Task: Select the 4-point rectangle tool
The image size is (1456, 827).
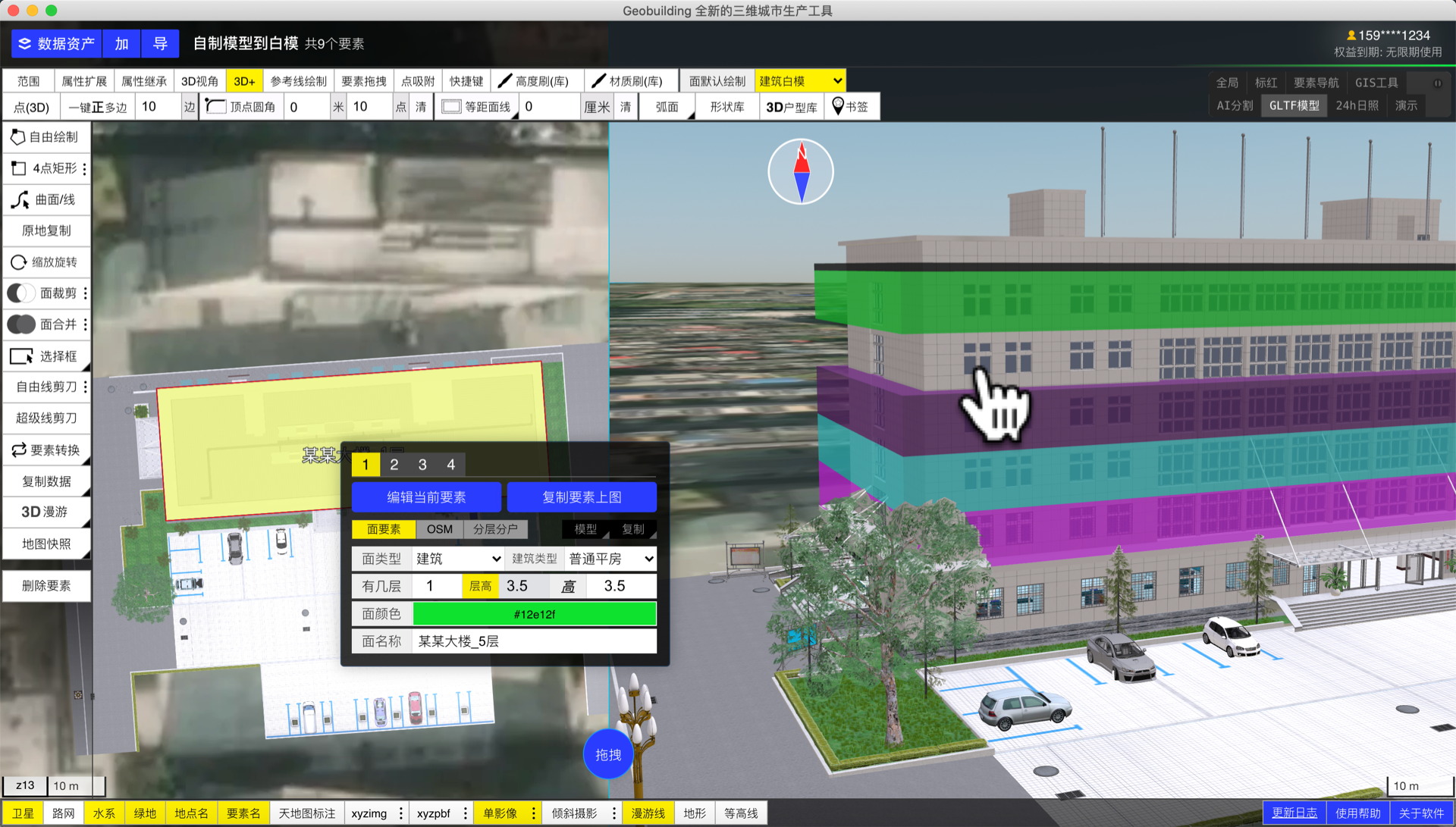Action: click(x=44, y=168)
